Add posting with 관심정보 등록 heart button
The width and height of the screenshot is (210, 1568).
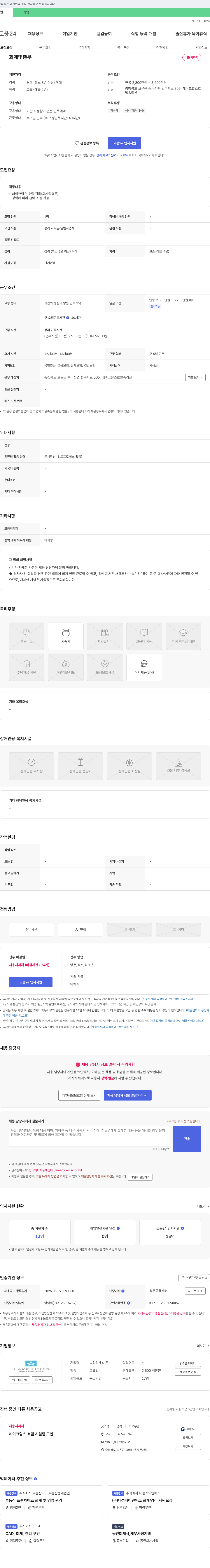(86, 143)
